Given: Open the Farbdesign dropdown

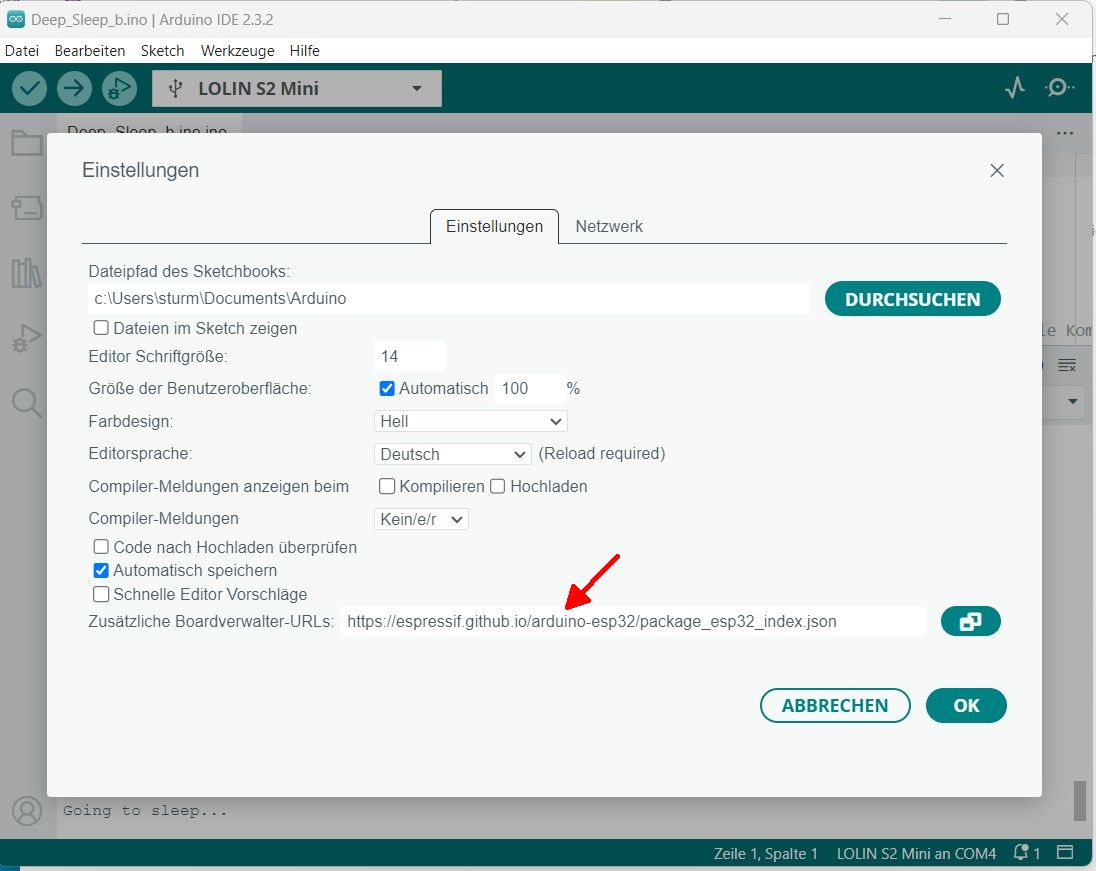Looking at the screenshot, I should [x=470, y=422].
